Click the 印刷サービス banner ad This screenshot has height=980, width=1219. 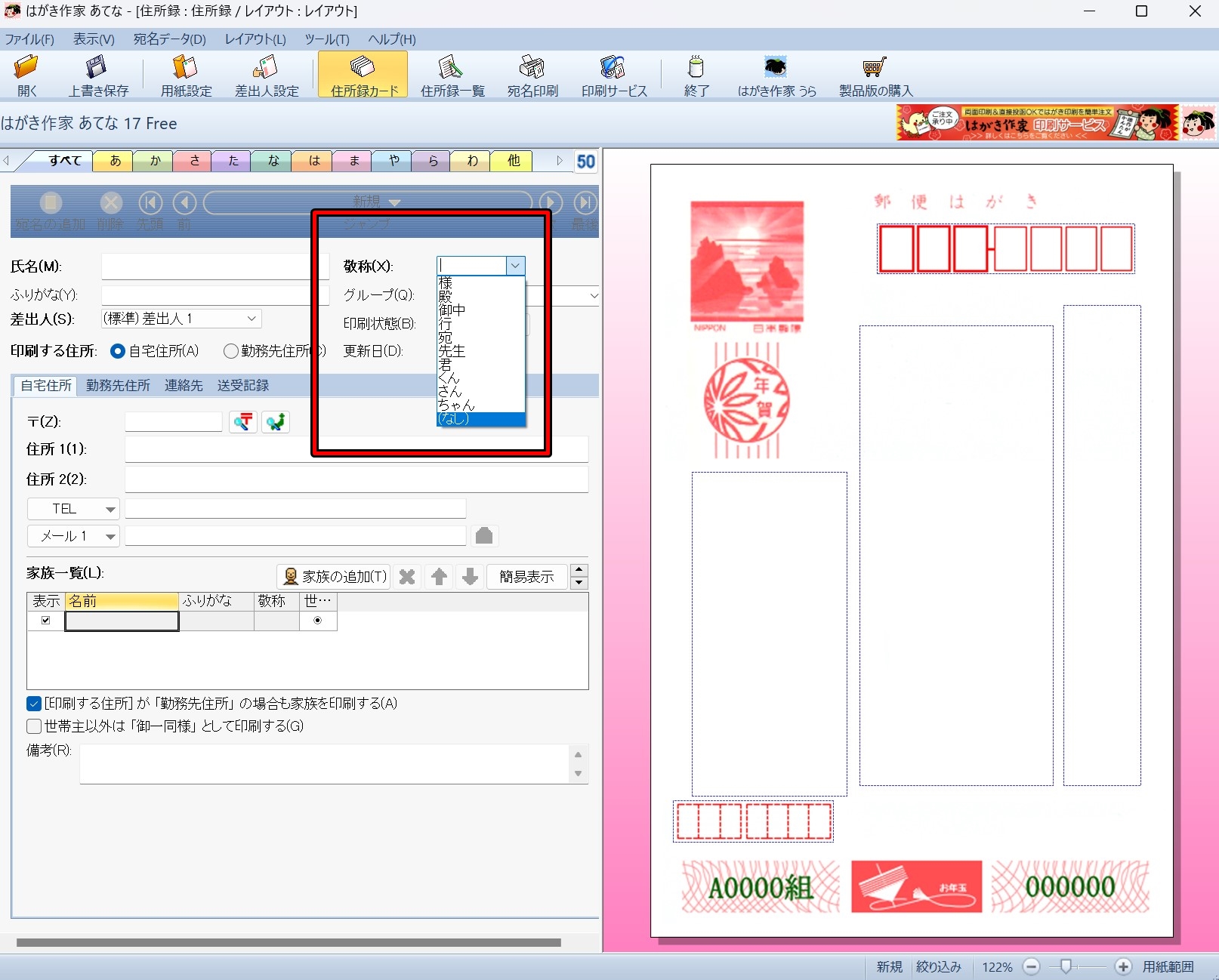(x=1038, y=122)
